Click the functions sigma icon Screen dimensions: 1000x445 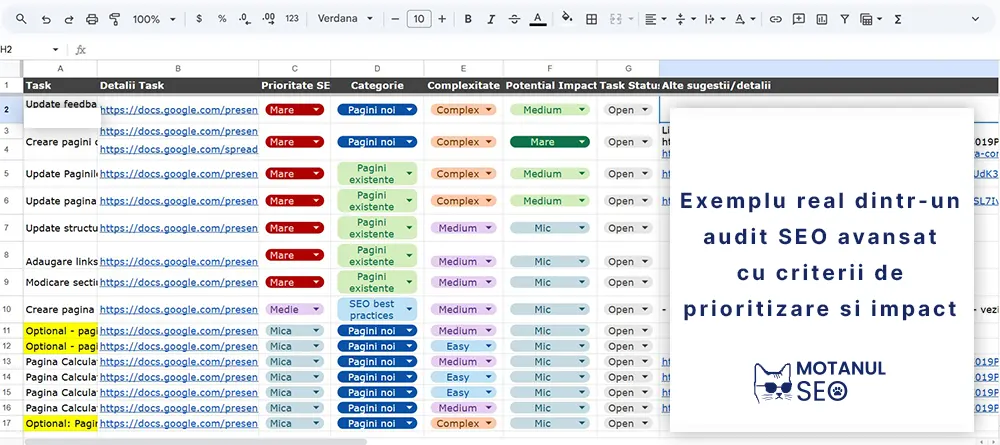[897, 19]
